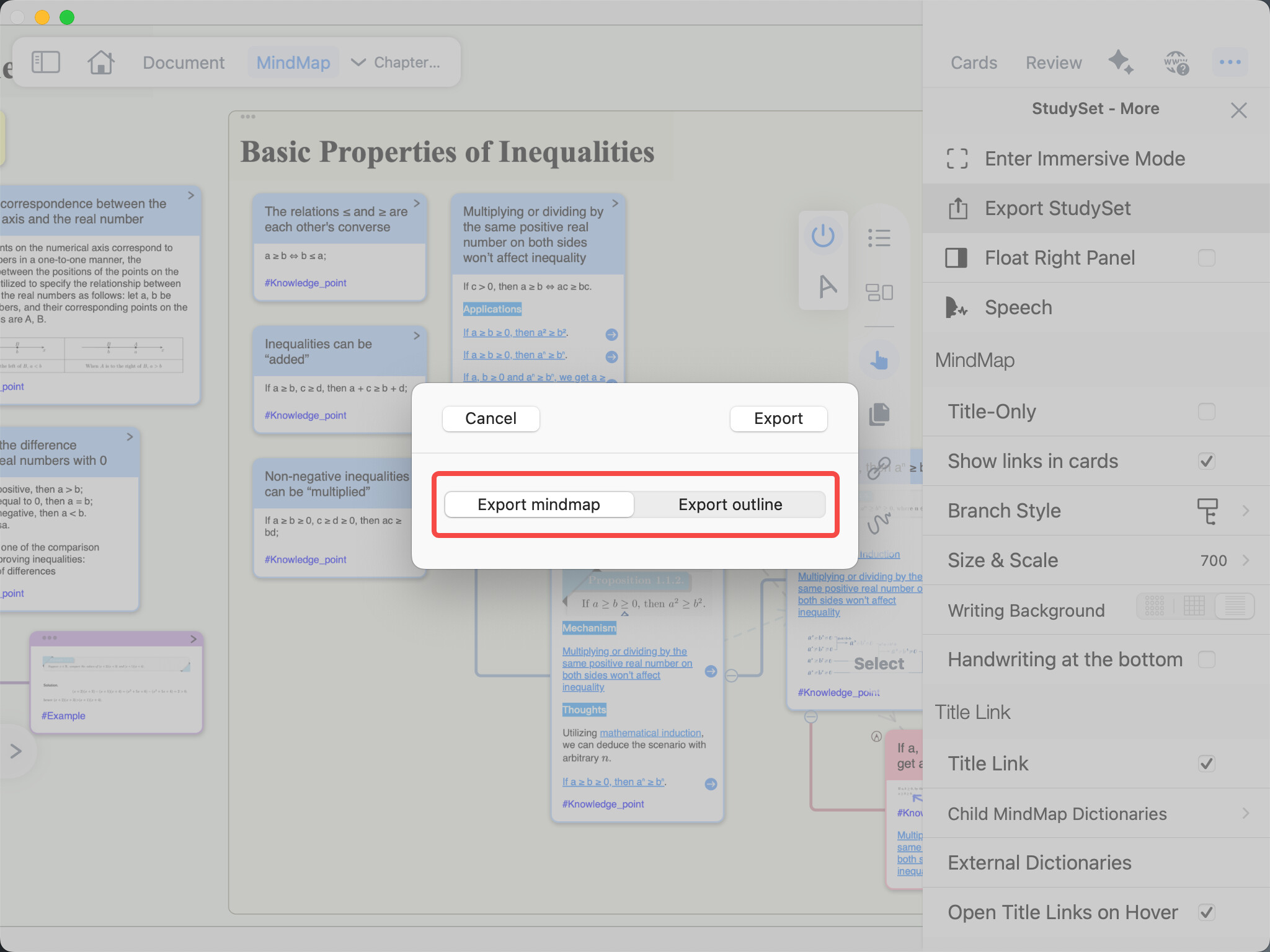This screenshot has width=1270, height=952.
Task: Tick the Title-Only checkbox
Action: pos(1206,412)
